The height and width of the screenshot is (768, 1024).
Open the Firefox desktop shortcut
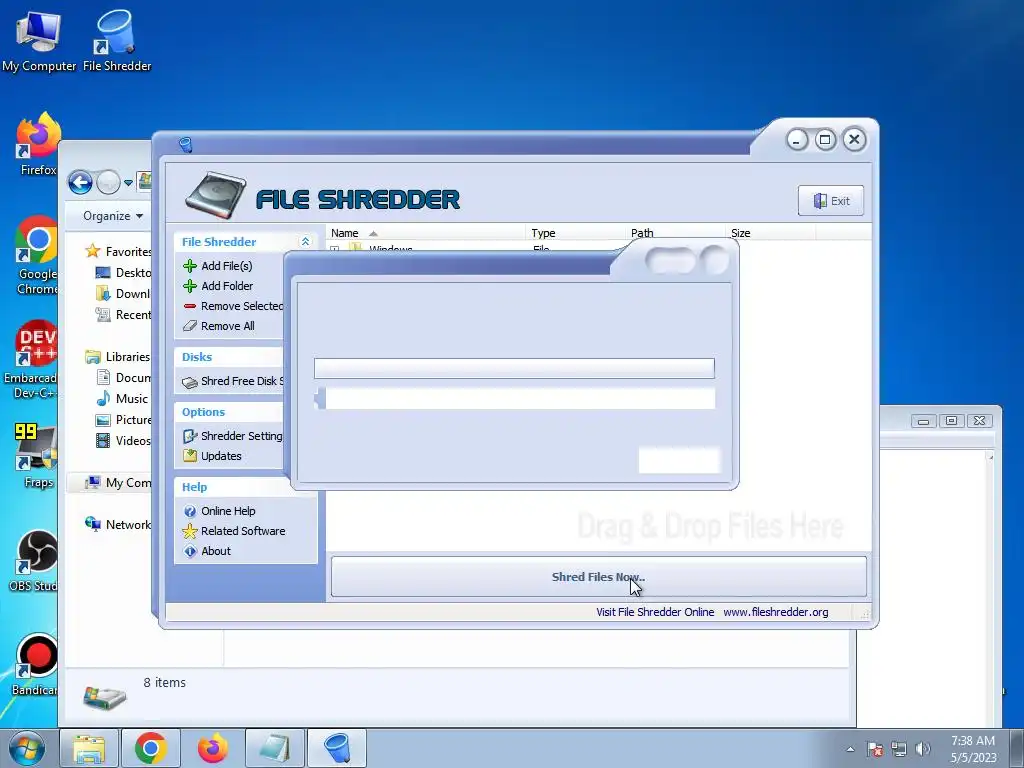[38, 144]
